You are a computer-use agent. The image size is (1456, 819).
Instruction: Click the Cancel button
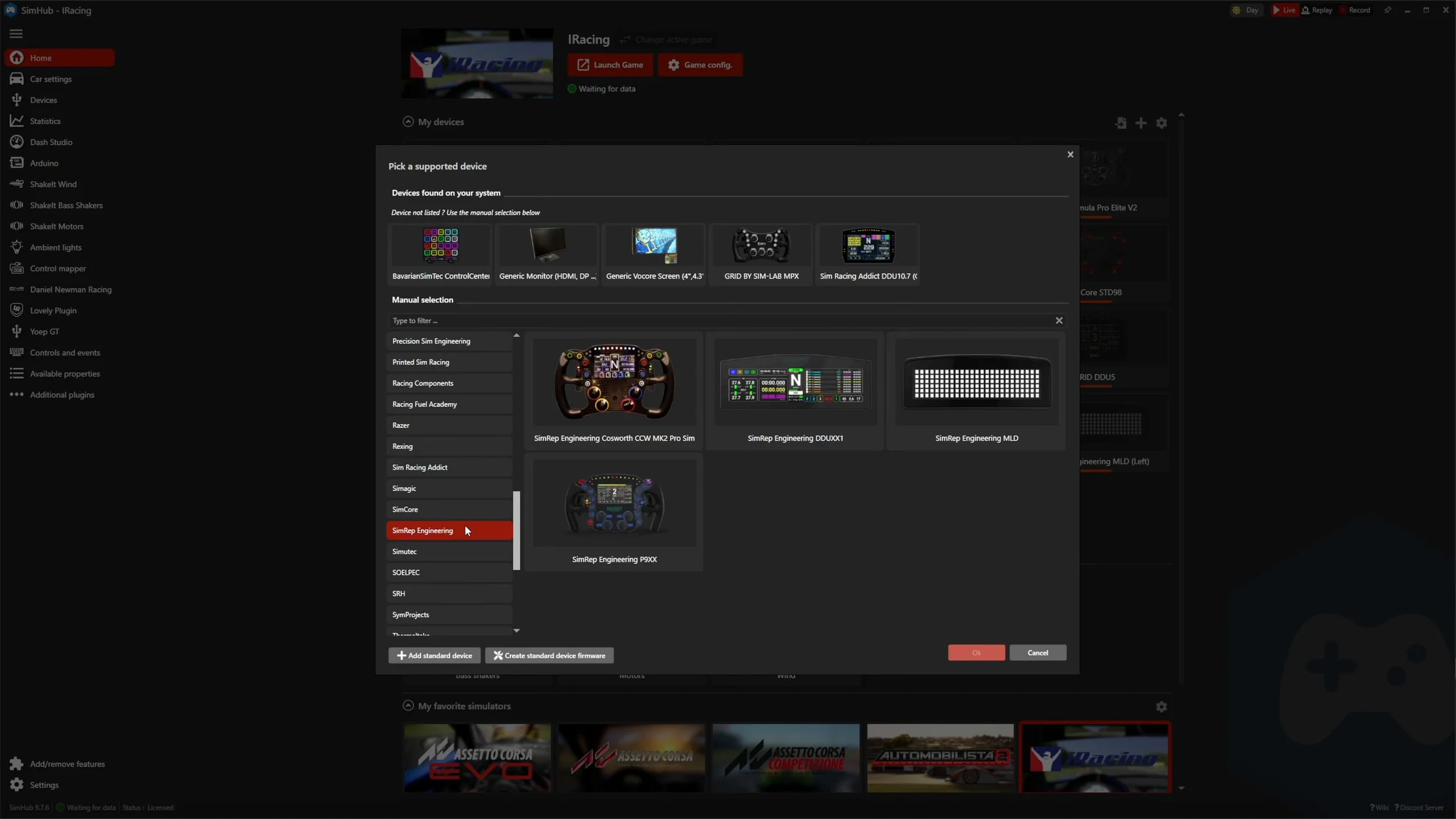click(x=1038, y=652)
